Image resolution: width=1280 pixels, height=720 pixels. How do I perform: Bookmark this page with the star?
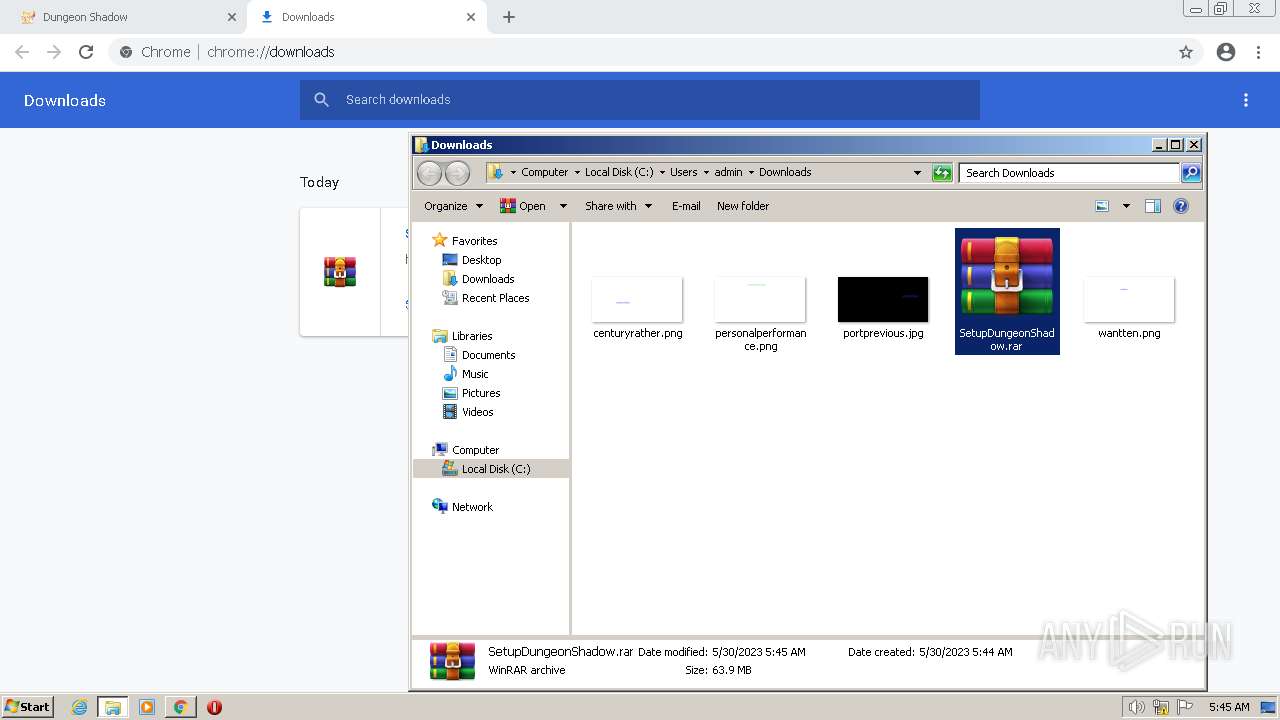(x=1186, y=52)
